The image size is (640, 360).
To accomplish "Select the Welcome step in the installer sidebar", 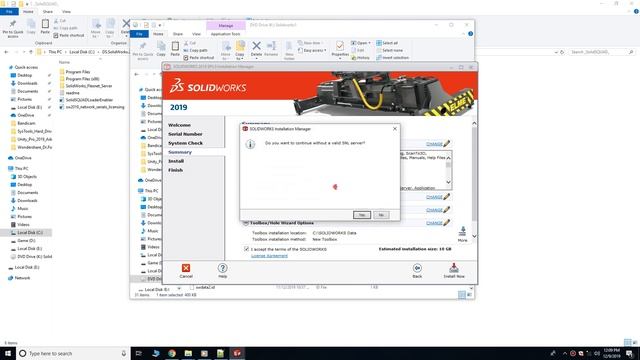I will click(x=180, y=125).
